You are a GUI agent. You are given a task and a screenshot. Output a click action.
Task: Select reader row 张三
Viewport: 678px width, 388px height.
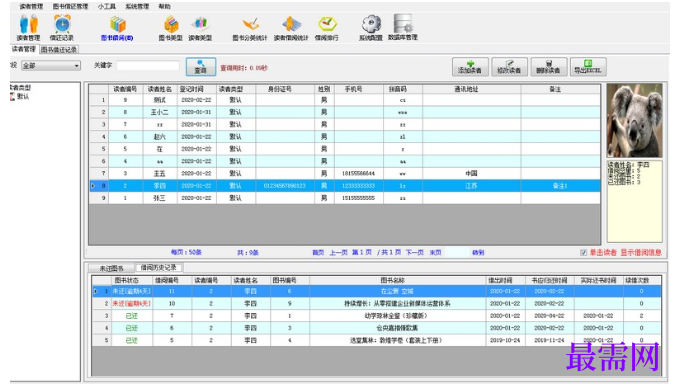click(345, 198)
